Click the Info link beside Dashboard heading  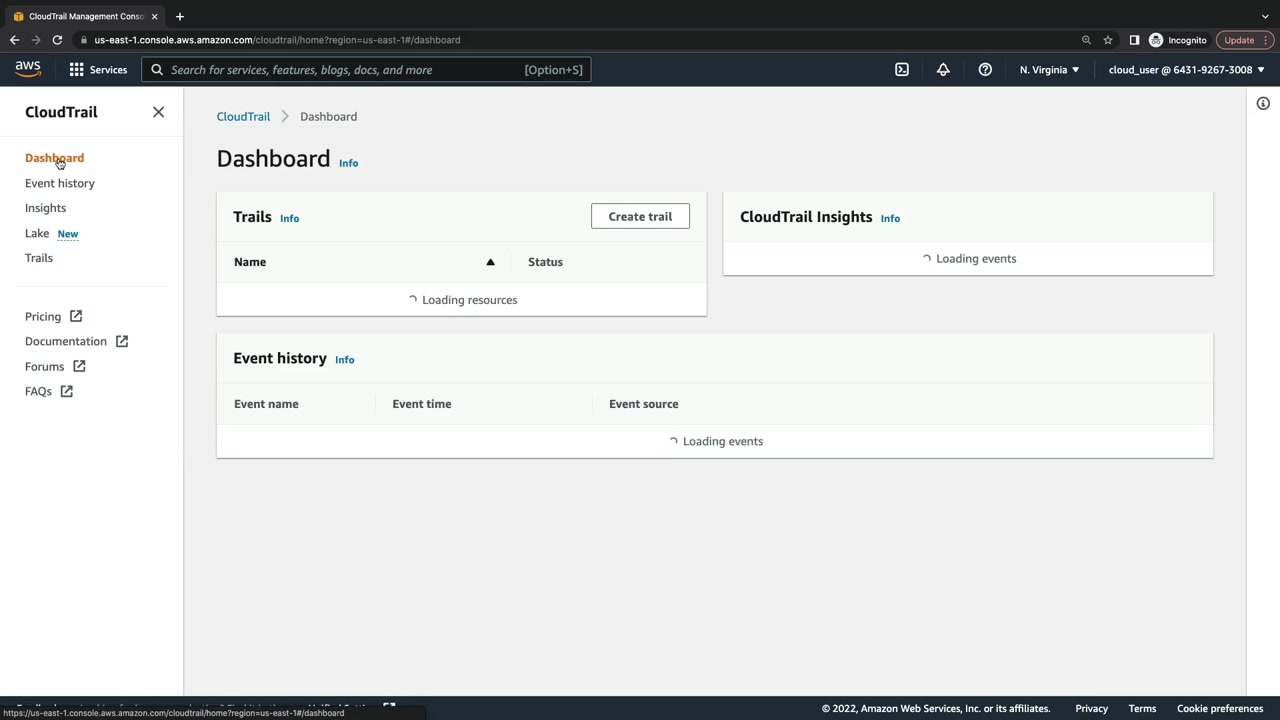point(348,163)
